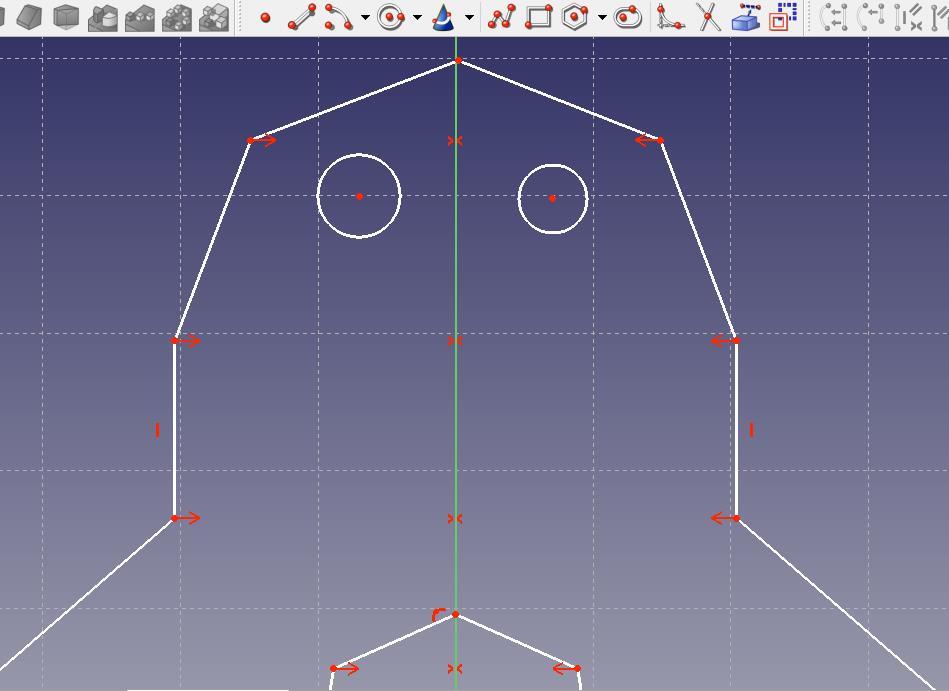Open the arc tool dropdown arrow
The image size is (949, 691).
364,17
